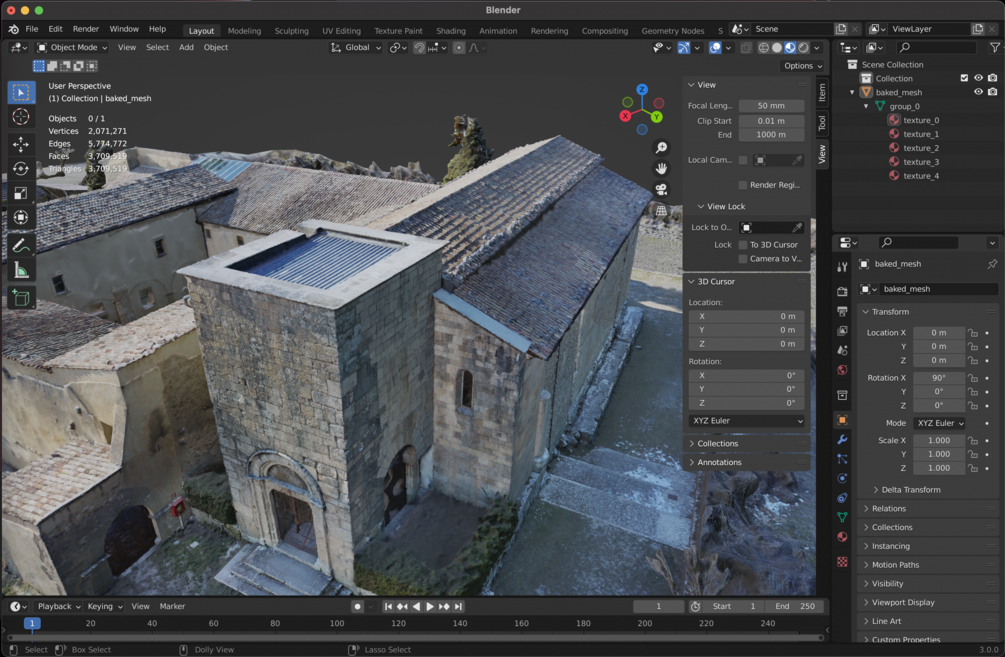Expand the Delta Transform section
Screen dimensions: 1005x657
[x=911, y=490]
